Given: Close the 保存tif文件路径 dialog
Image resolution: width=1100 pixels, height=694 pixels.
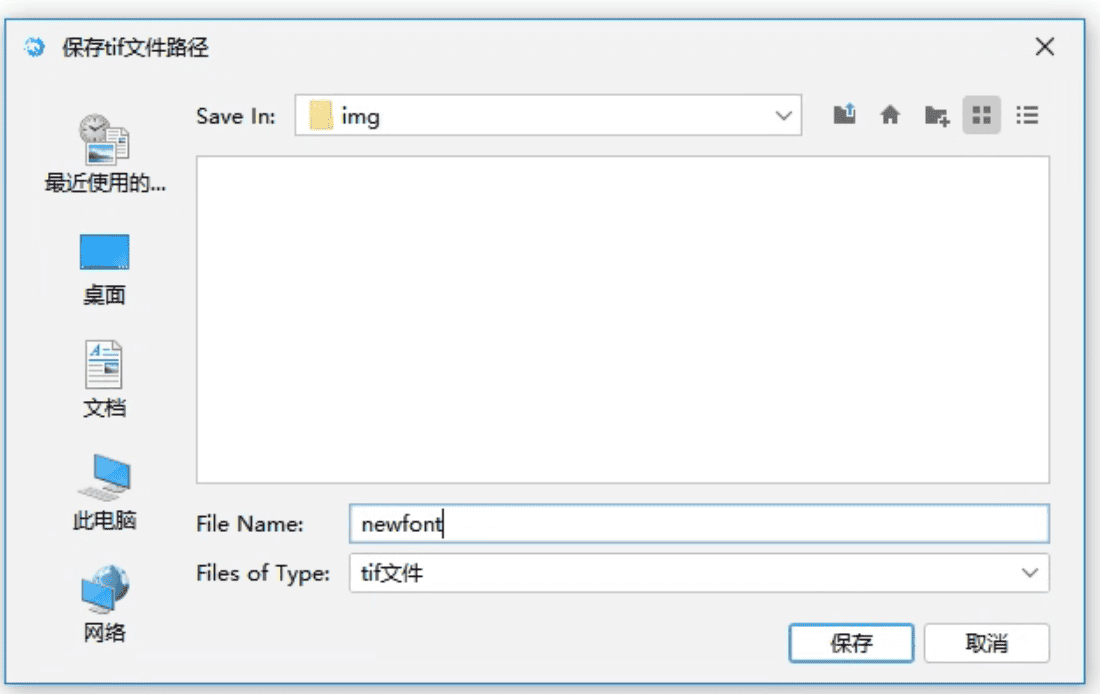Looking at the screenshot, I should click(1044, 47).
